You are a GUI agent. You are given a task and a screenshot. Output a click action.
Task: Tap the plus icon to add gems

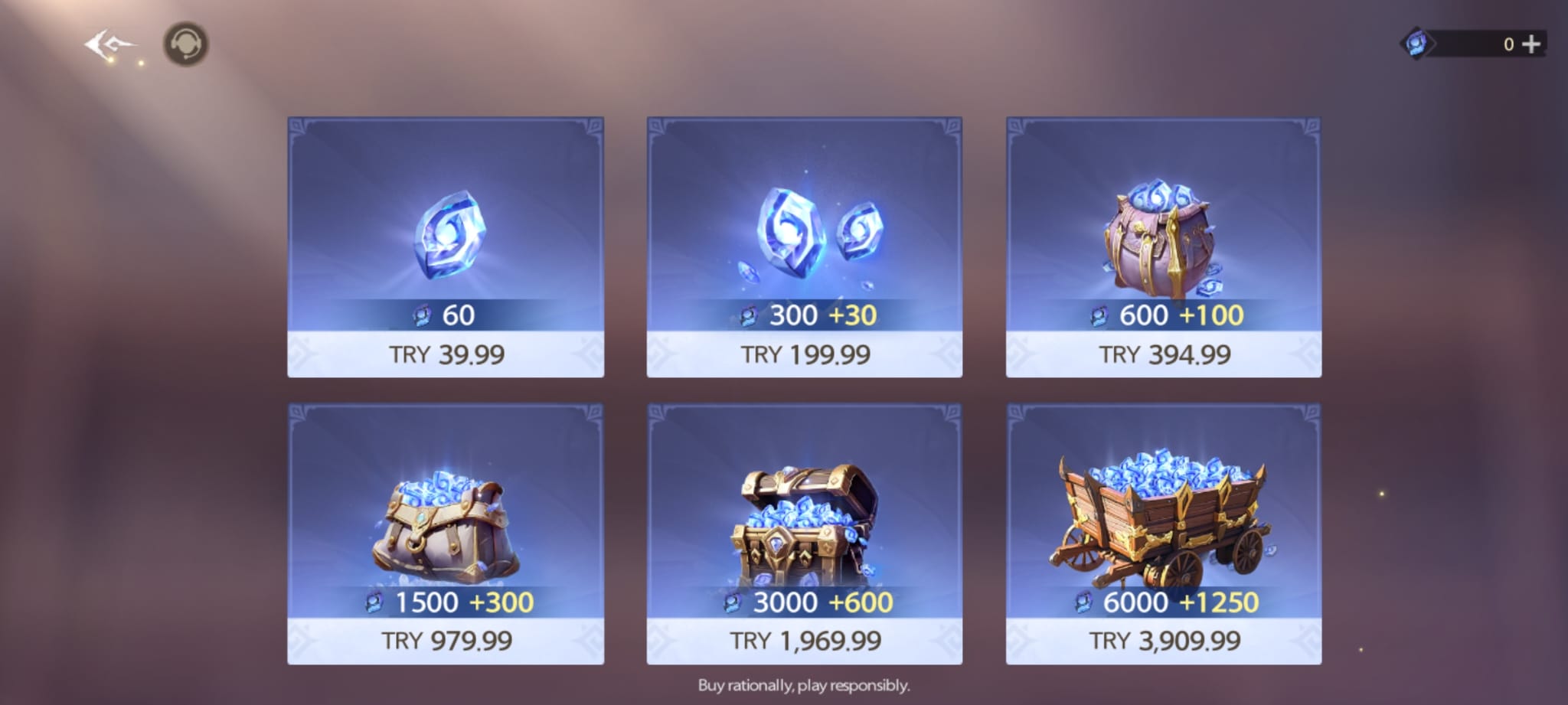tap(1530, 44)
